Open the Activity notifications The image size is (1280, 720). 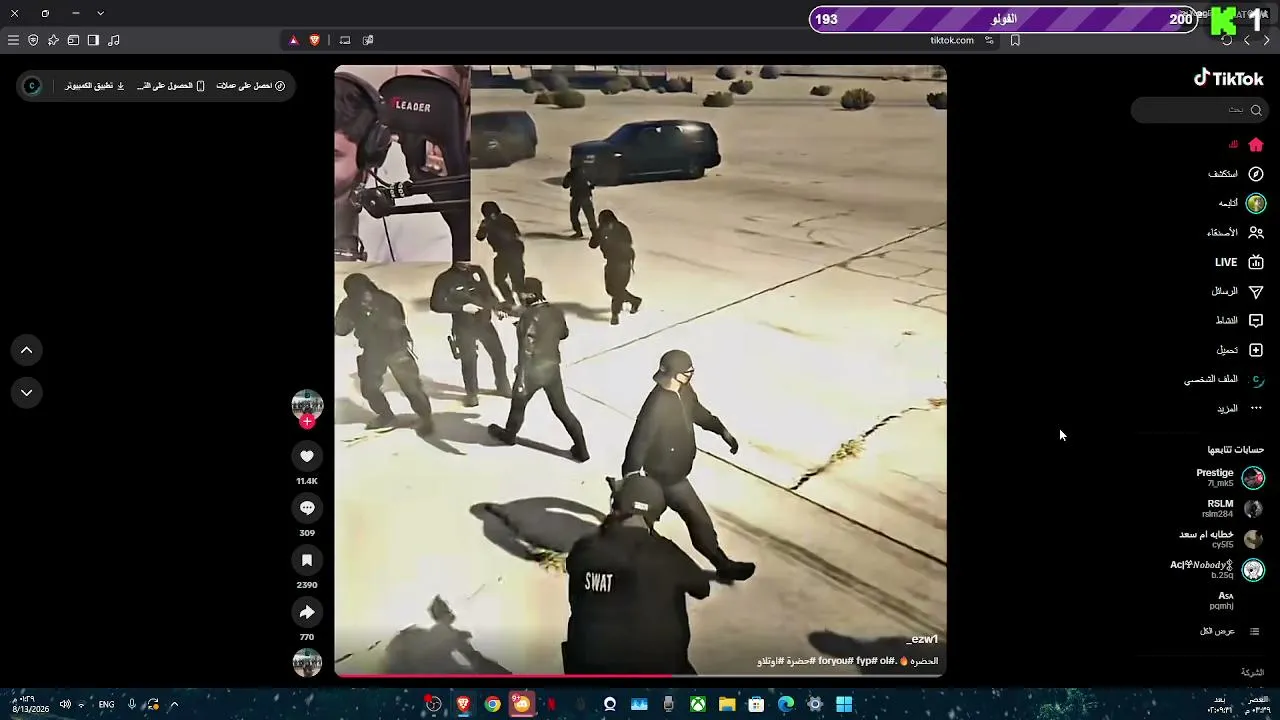coord(1239,321)
